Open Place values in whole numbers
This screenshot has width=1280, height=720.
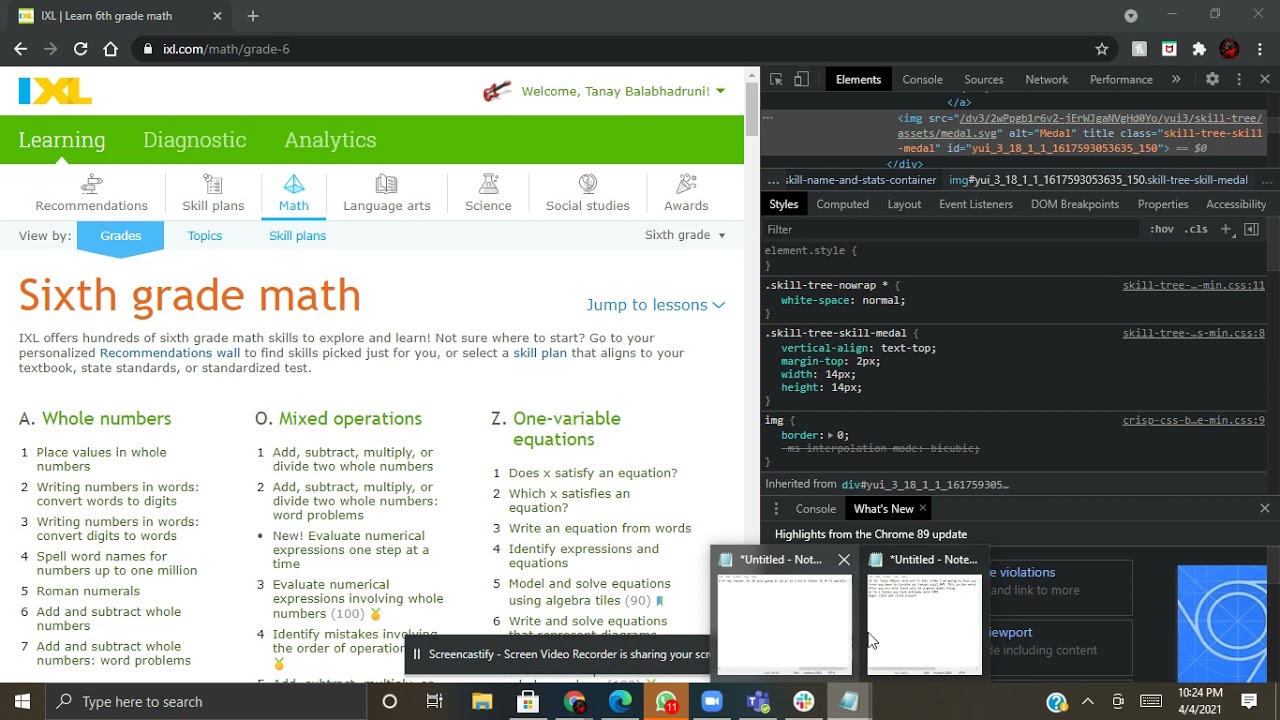pos(101,459)
